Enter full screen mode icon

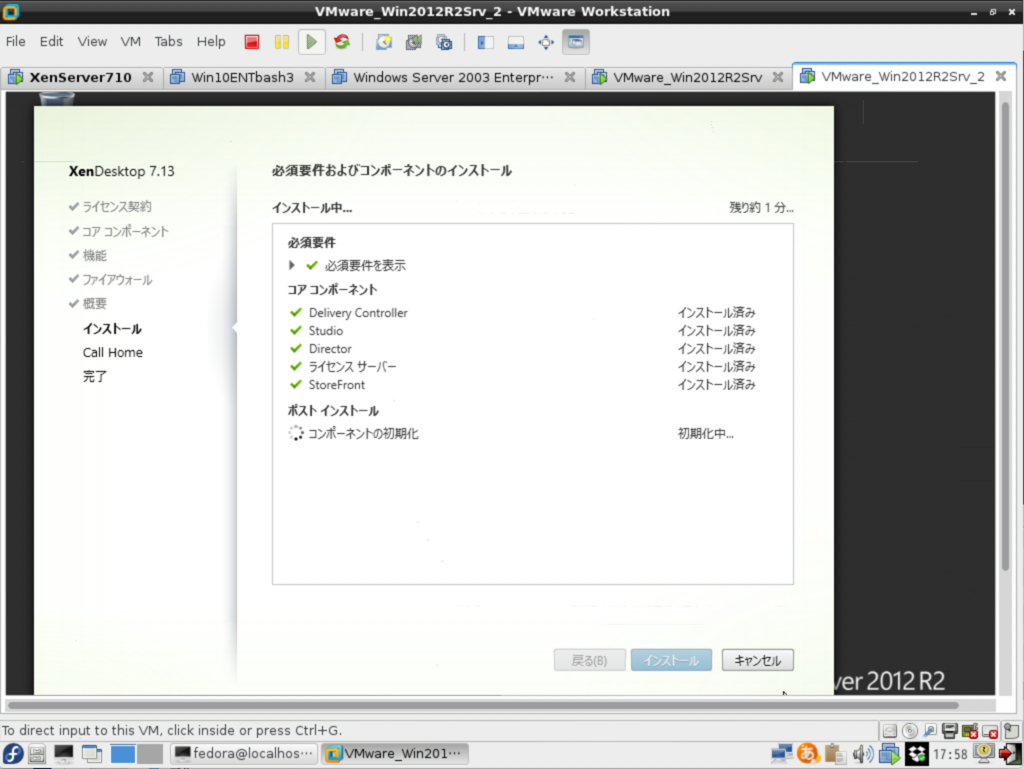[546, 42]
